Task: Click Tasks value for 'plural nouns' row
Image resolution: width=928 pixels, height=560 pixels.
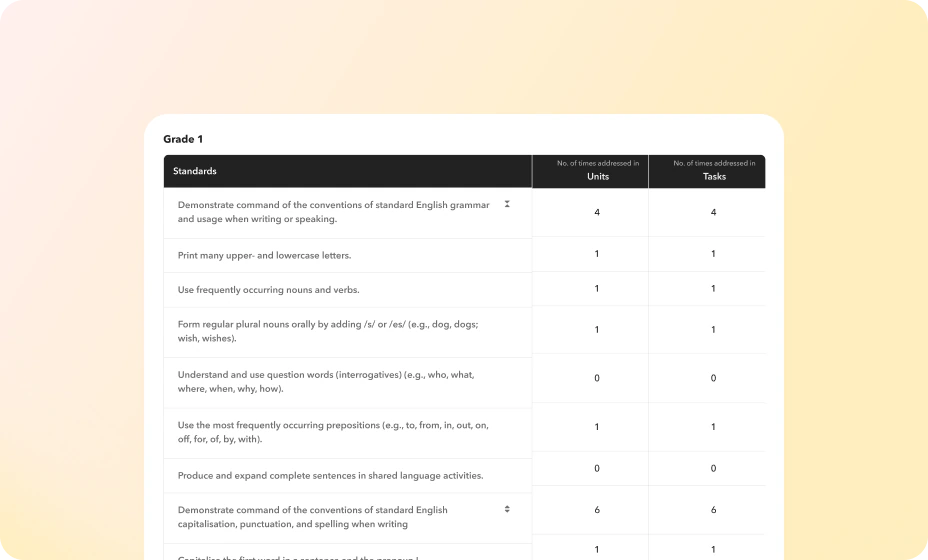Action: [x=713, y=330]
